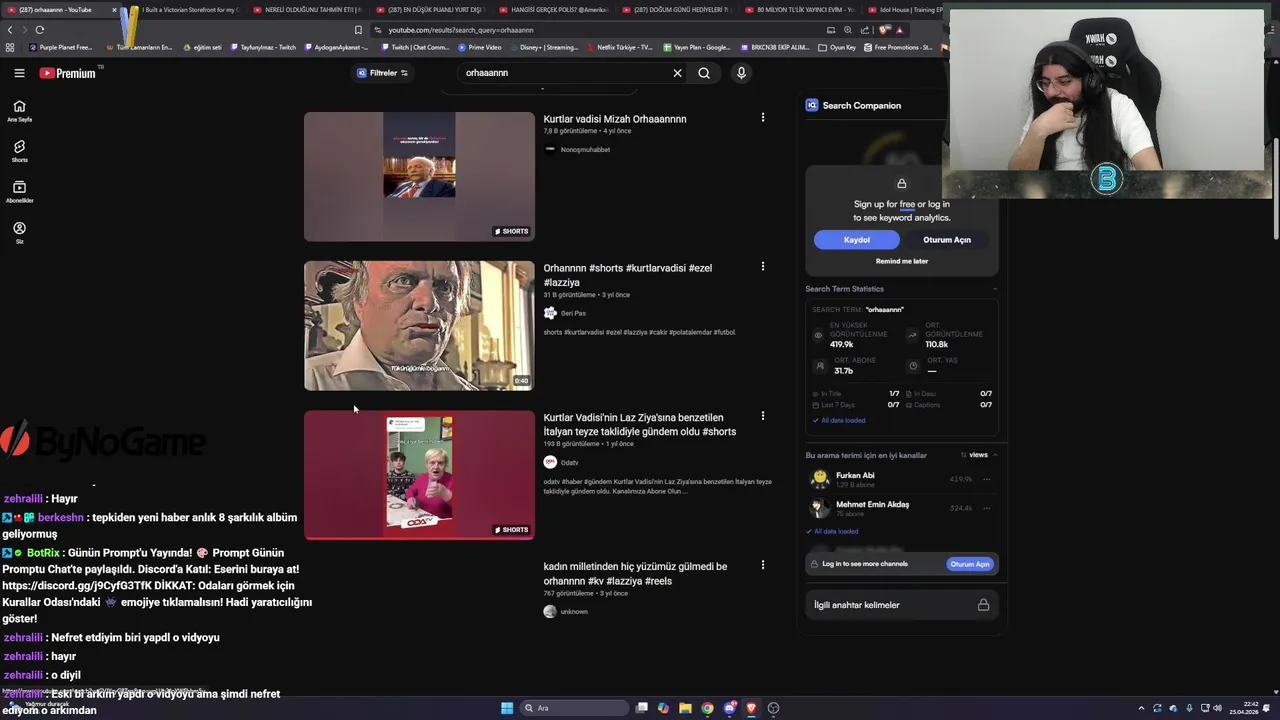Click the taskbar Ara search box

click(573, 708)
